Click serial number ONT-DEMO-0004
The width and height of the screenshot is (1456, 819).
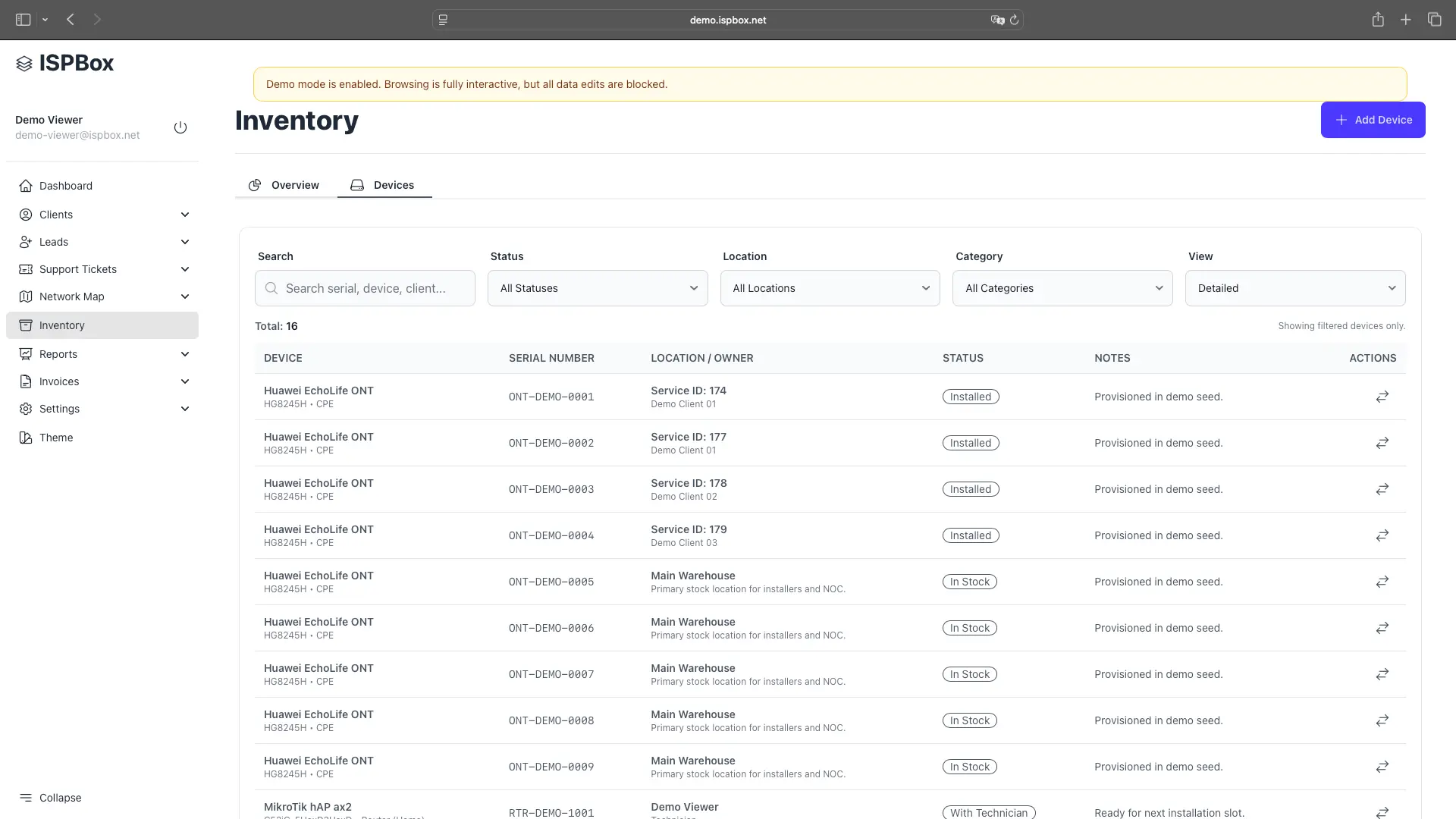[551, 535]
